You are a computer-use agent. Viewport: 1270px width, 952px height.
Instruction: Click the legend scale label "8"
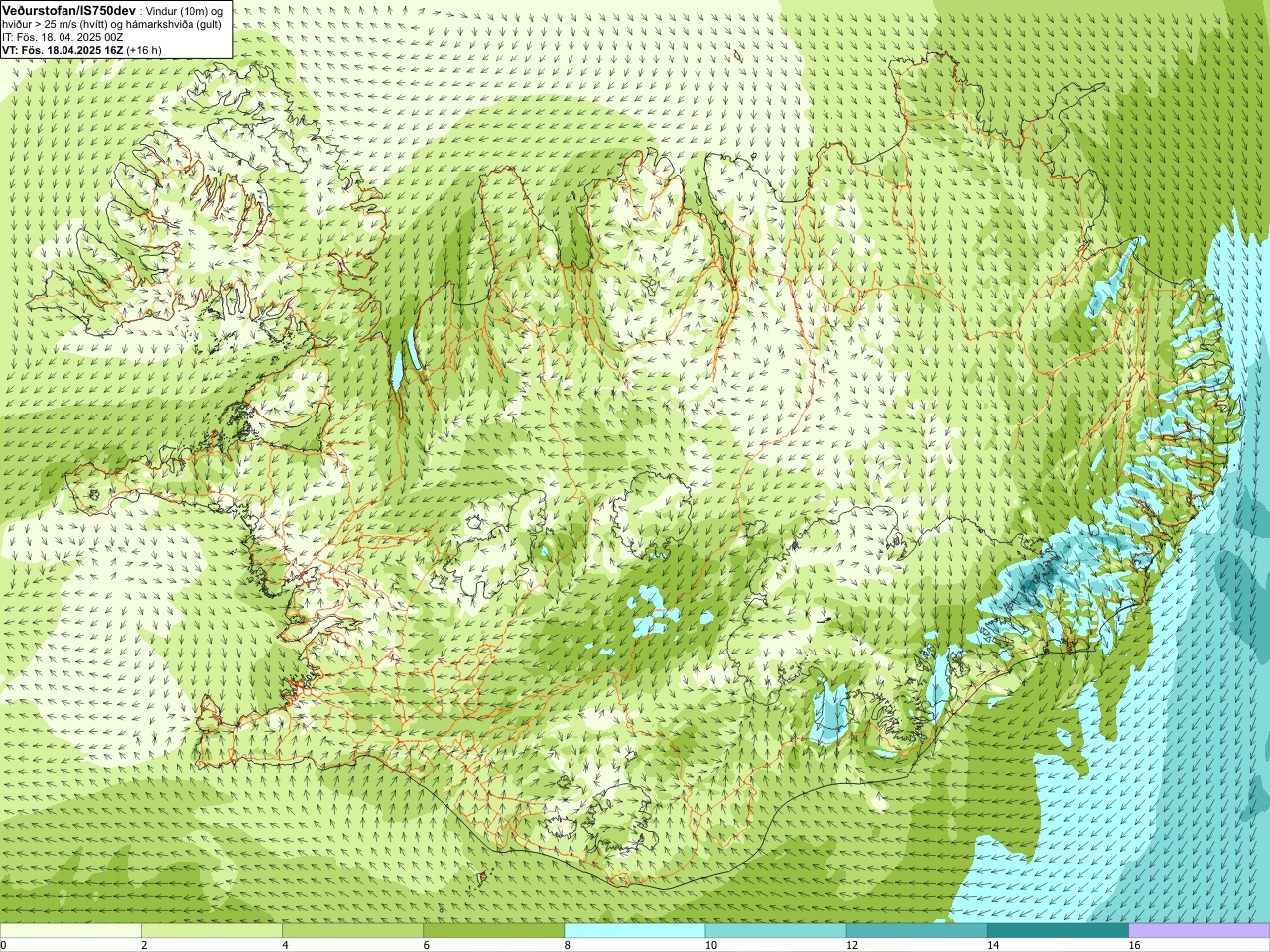(568, 945)
